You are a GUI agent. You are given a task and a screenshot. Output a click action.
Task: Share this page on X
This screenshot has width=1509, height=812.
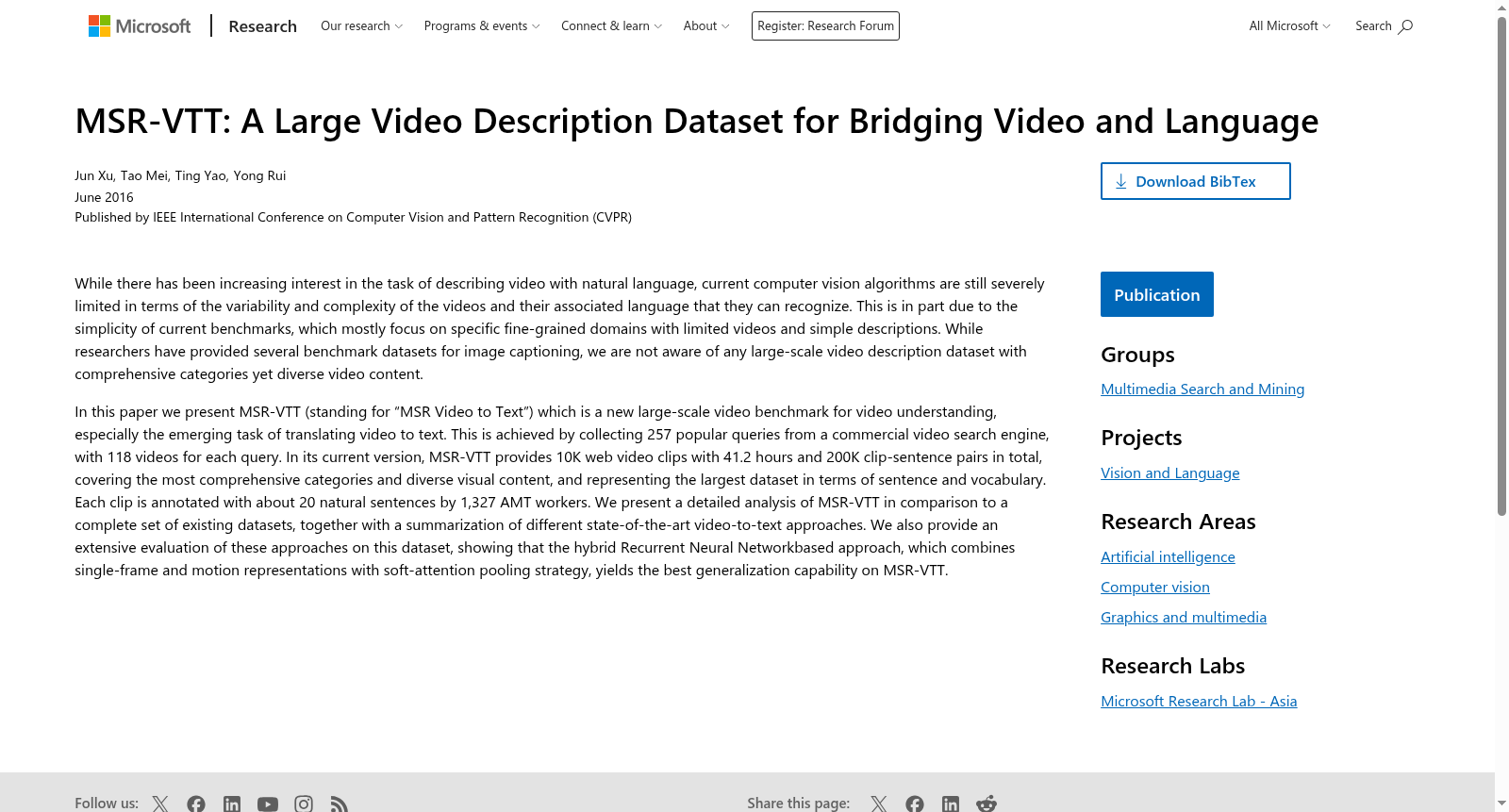point(879,804)
